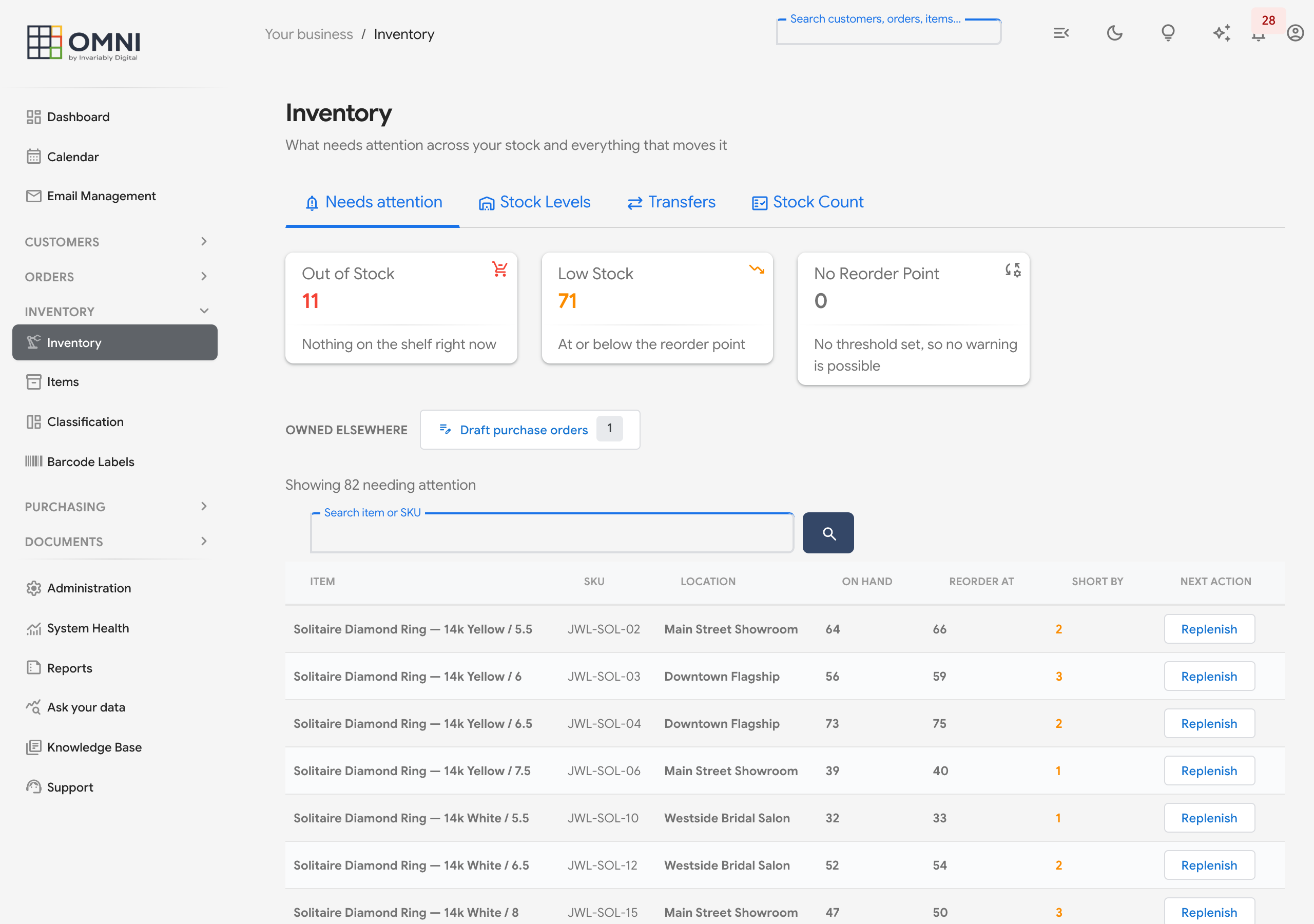
Task: Open the lightbulb tips icon
Action: (1168, 33)
